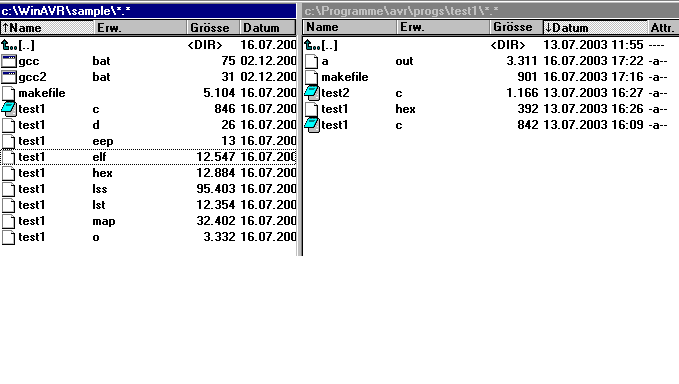679x384 pixels.
Task: Click the parent directory arrow in the right panel
Action: [x=312, y=45]
